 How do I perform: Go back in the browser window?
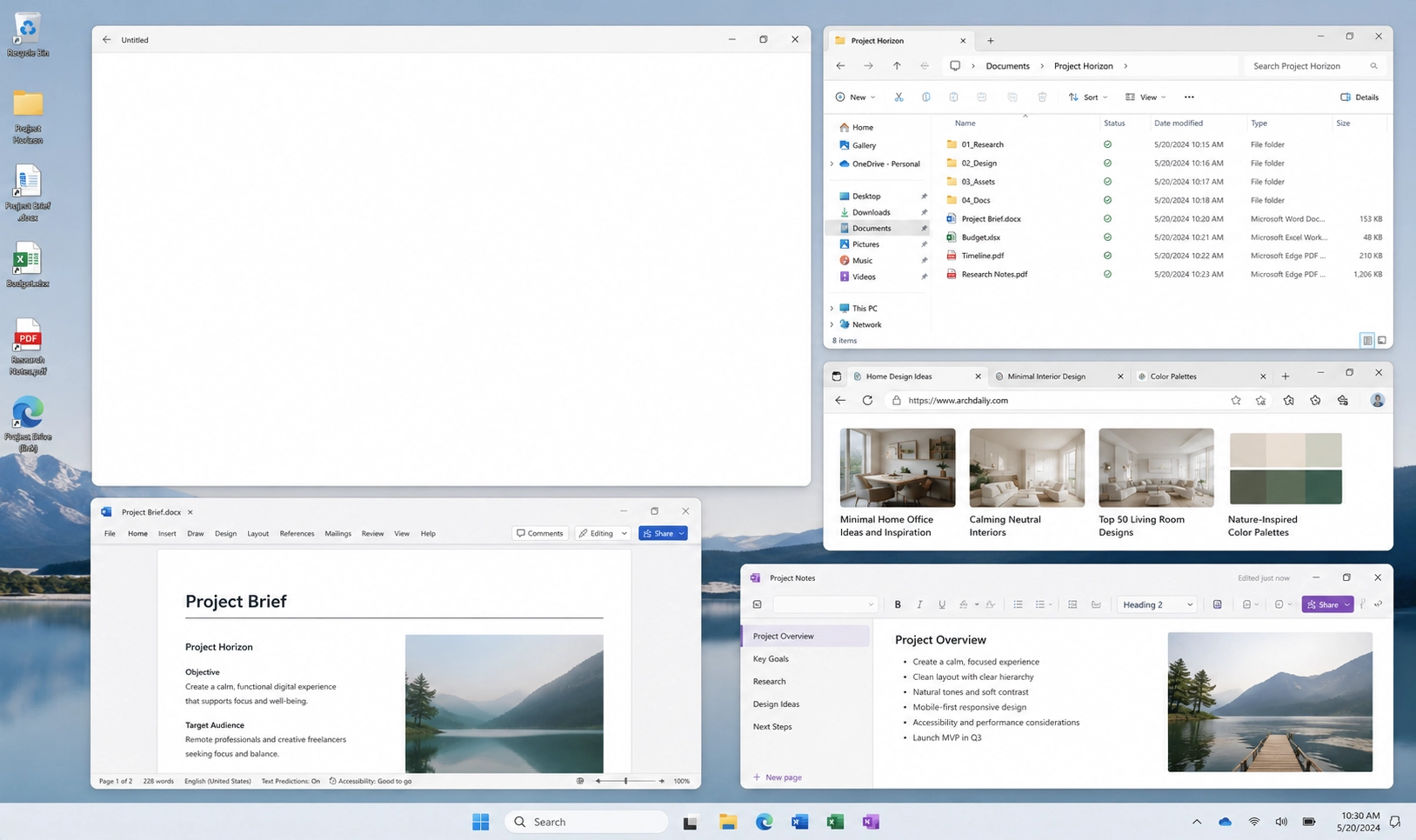point(840,401)
